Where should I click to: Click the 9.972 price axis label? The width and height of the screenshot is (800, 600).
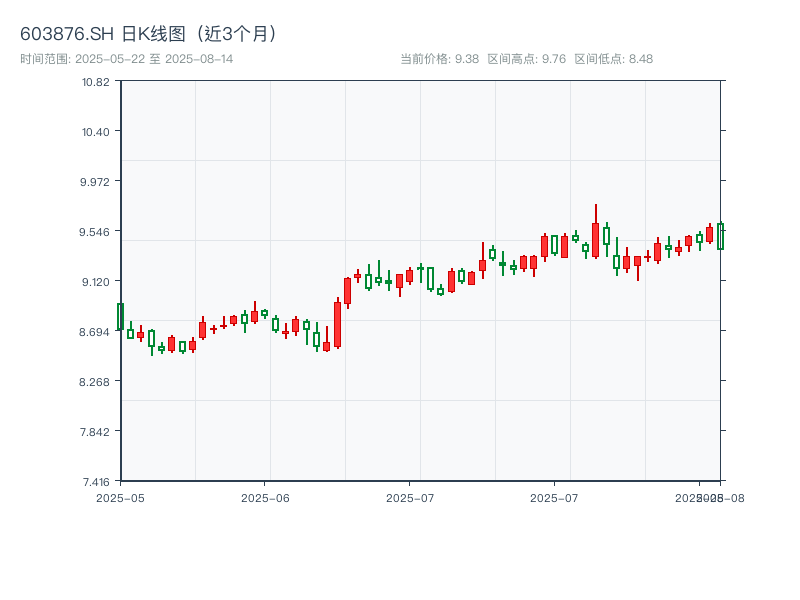(x=96, y=181)
